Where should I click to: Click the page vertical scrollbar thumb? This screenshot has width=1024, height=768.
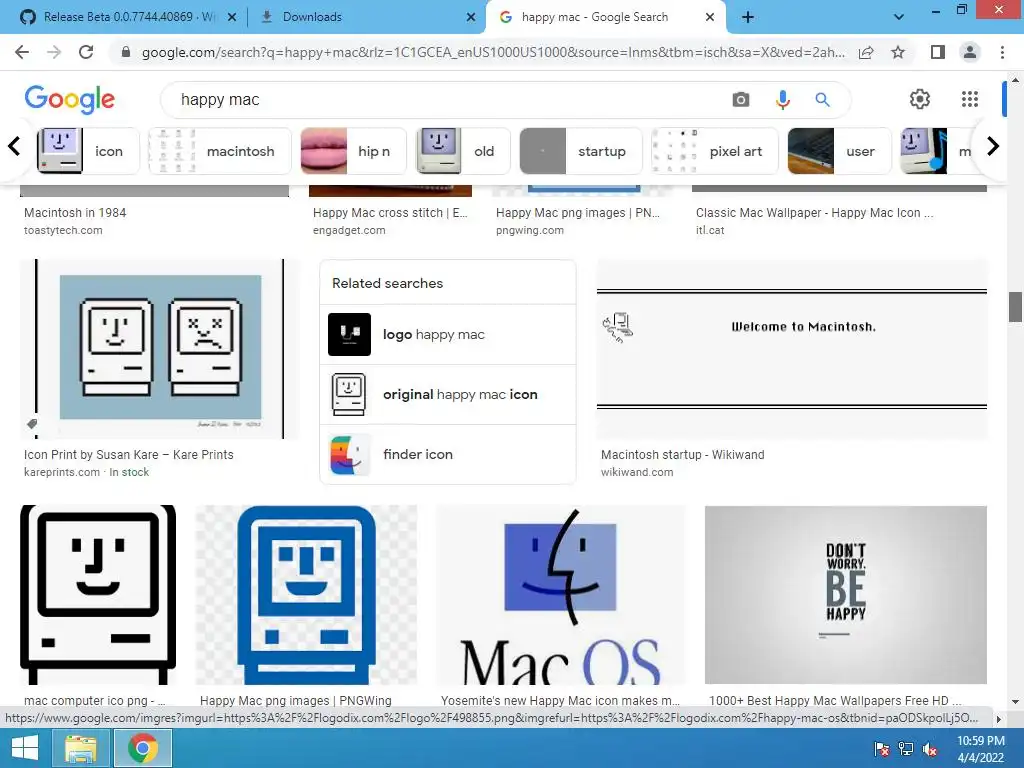coord(1015,307)
